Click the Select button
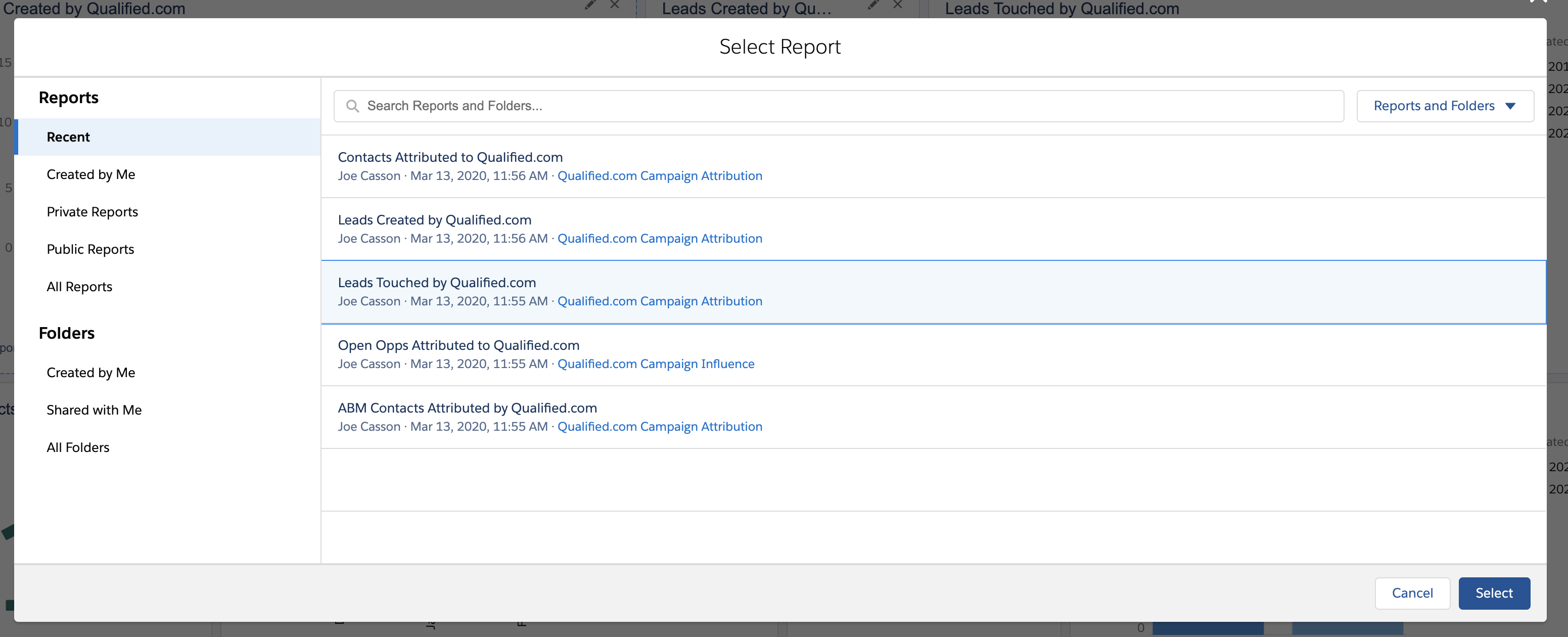The width and height of the screenshot is (1568, 637). (x=1494, y=593)
